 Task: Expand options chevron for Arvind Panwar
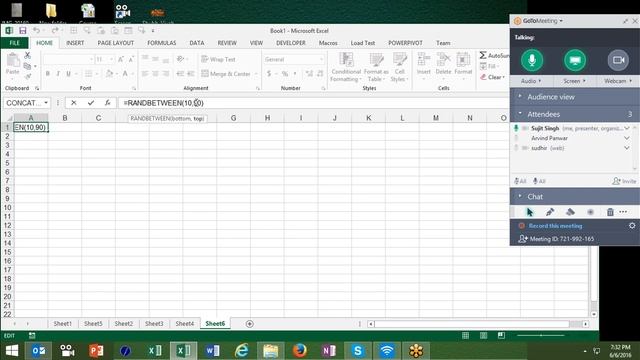tap(627, 138)
